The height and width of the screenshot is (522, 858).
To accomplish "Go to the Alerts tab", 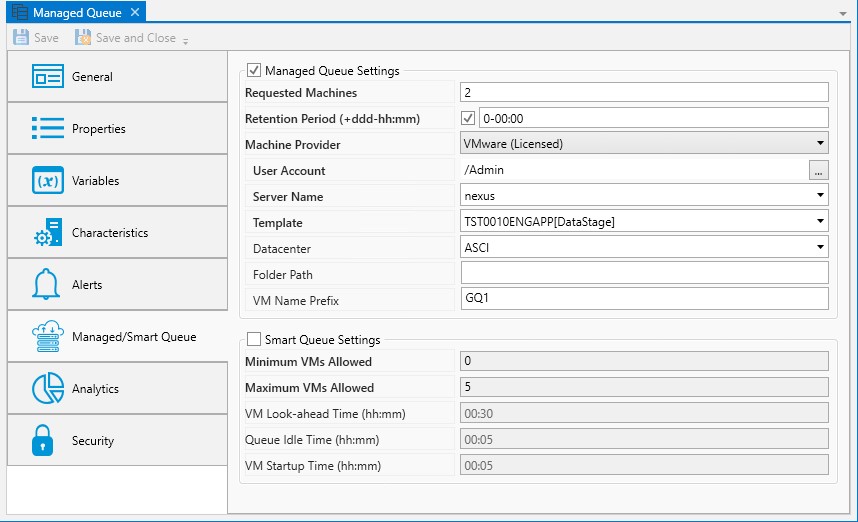I will [x=118, y=284].
